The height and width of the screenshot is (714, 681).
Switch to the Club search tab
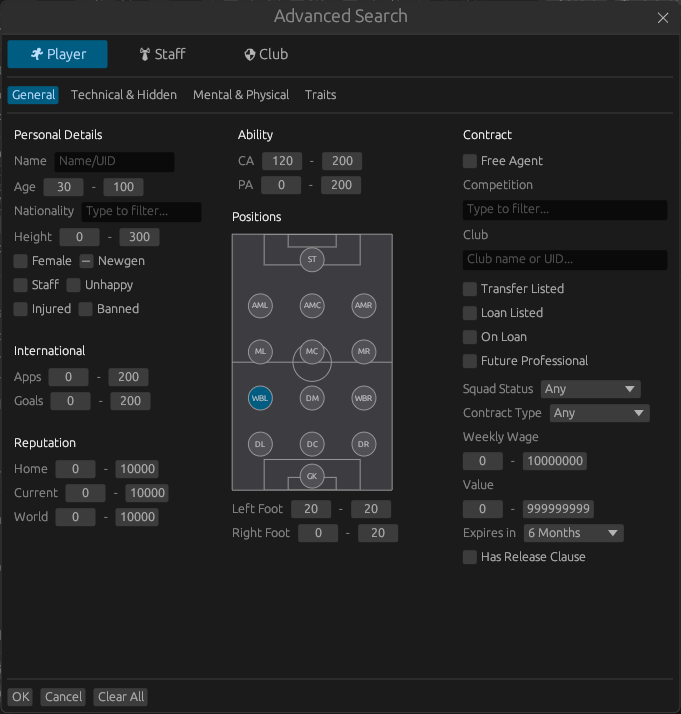click(266, 54)
